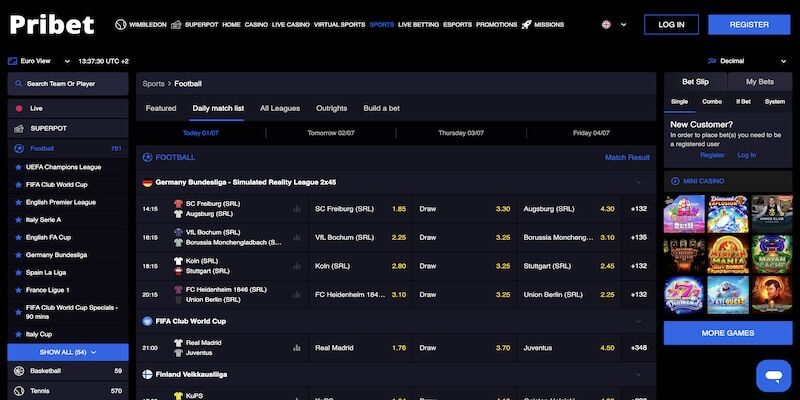Collapse the Finland Veikkausliiga section
800x400 pixels.
tap(638, 374)
